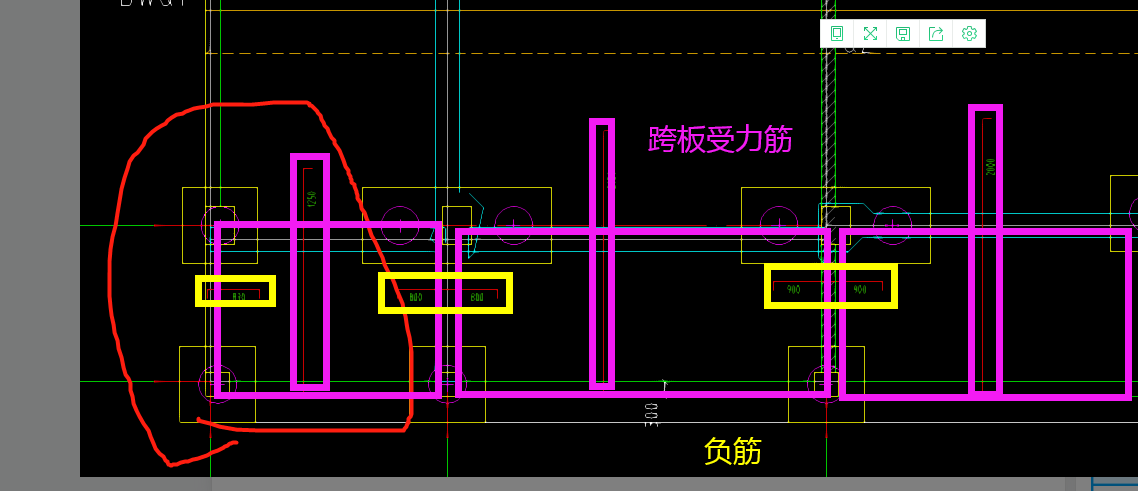Select the 2000 rebar dimension text
Image resolution: width=1138 pixels, height=491 pixels.
pos(990,168)
